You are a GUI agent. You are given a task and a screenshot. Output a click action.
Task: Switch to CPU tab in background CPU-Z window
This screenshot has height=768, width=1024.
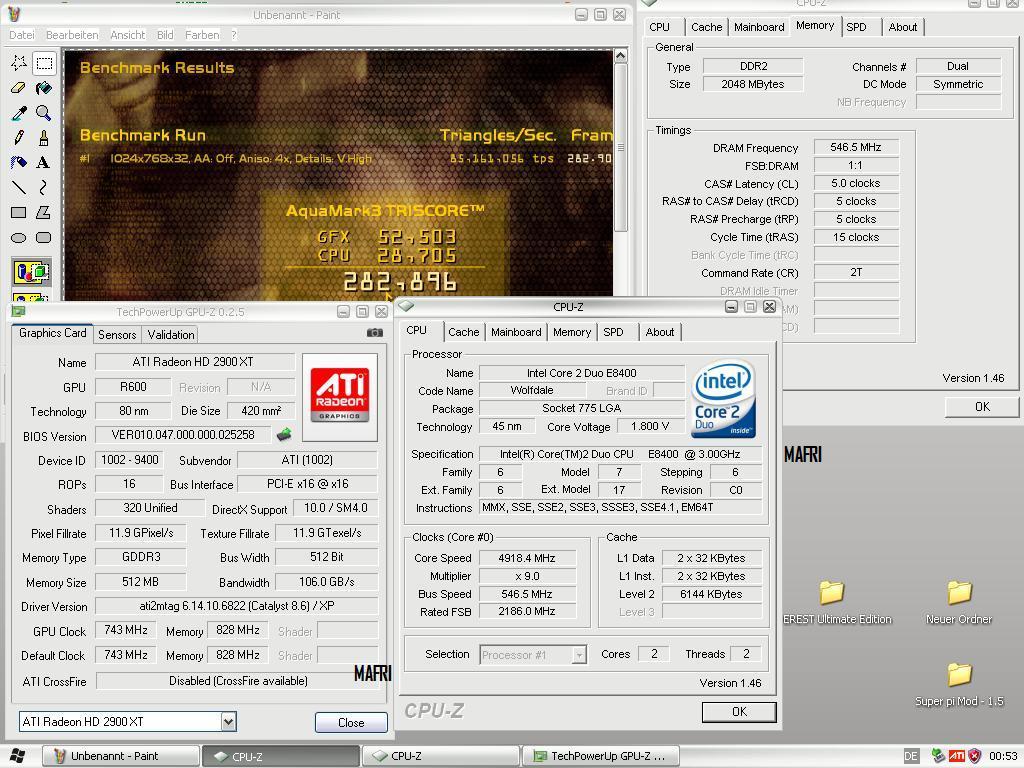[660, 27]
